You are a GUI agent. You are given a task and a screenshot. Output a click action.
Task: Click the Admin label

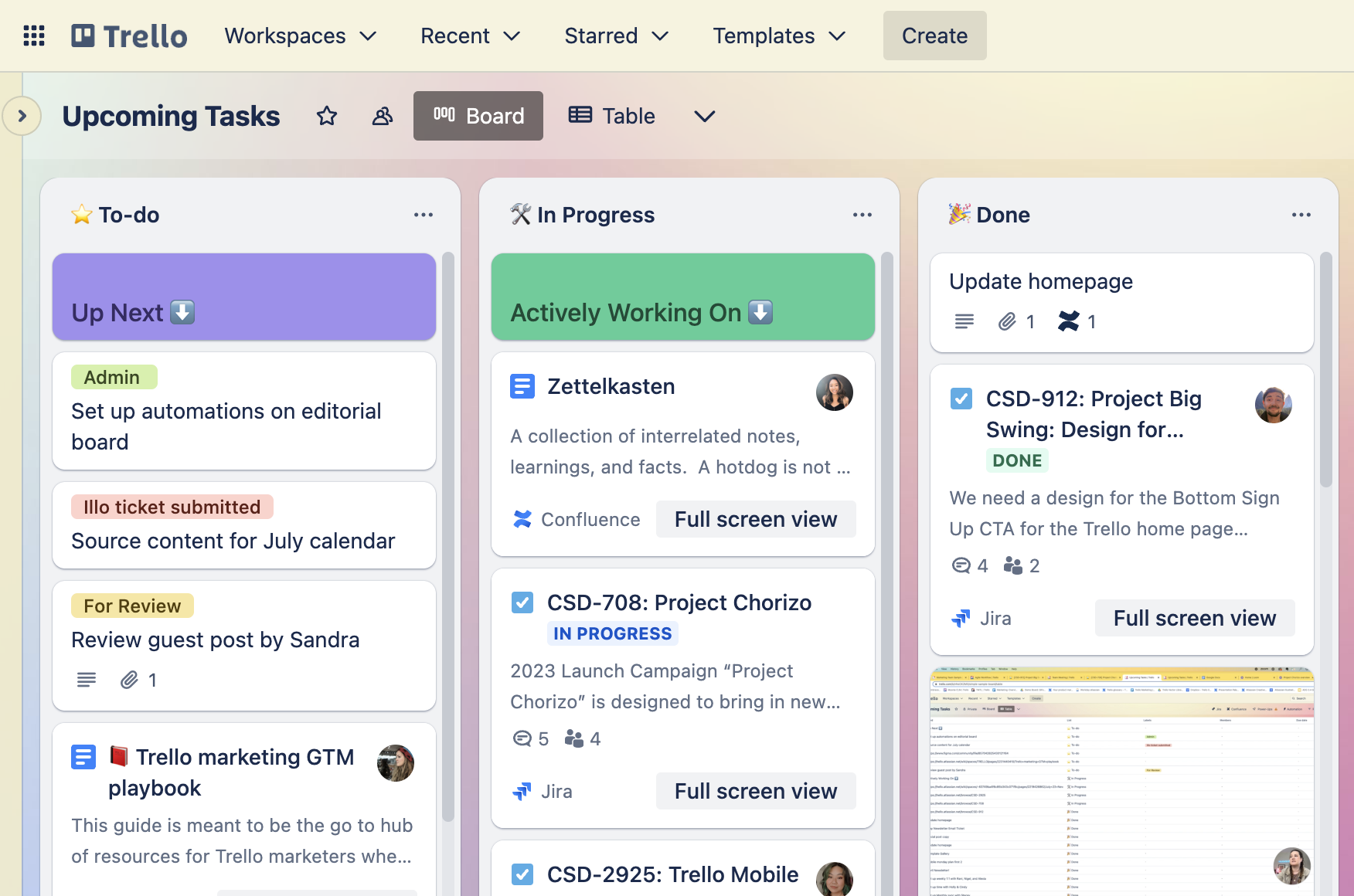[114, 377]
